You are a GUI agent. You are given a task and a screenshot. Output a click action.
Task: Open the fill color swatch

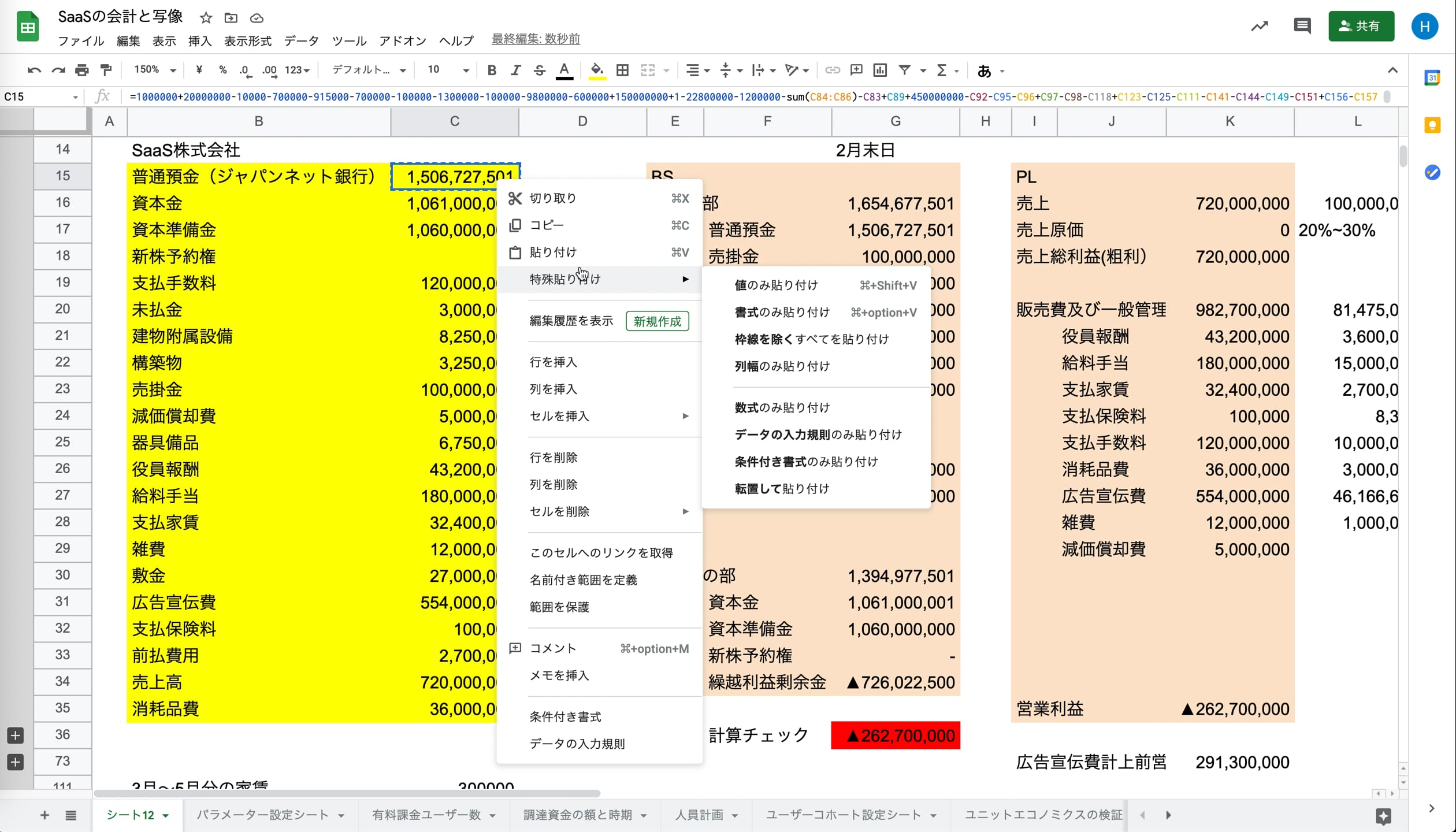(x=597, y=70)
